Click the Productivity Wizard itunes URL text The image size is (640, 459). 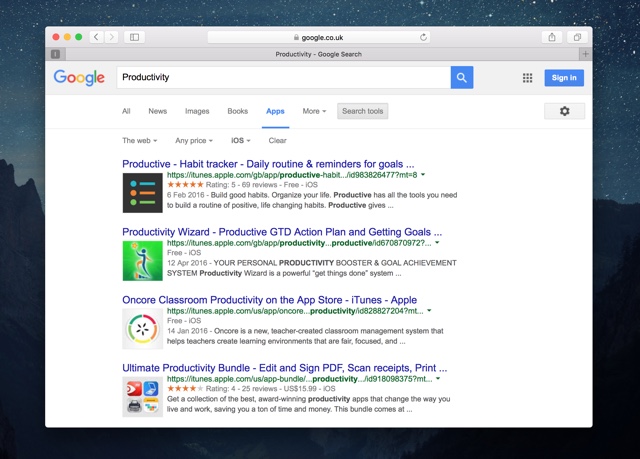point(299,243)
